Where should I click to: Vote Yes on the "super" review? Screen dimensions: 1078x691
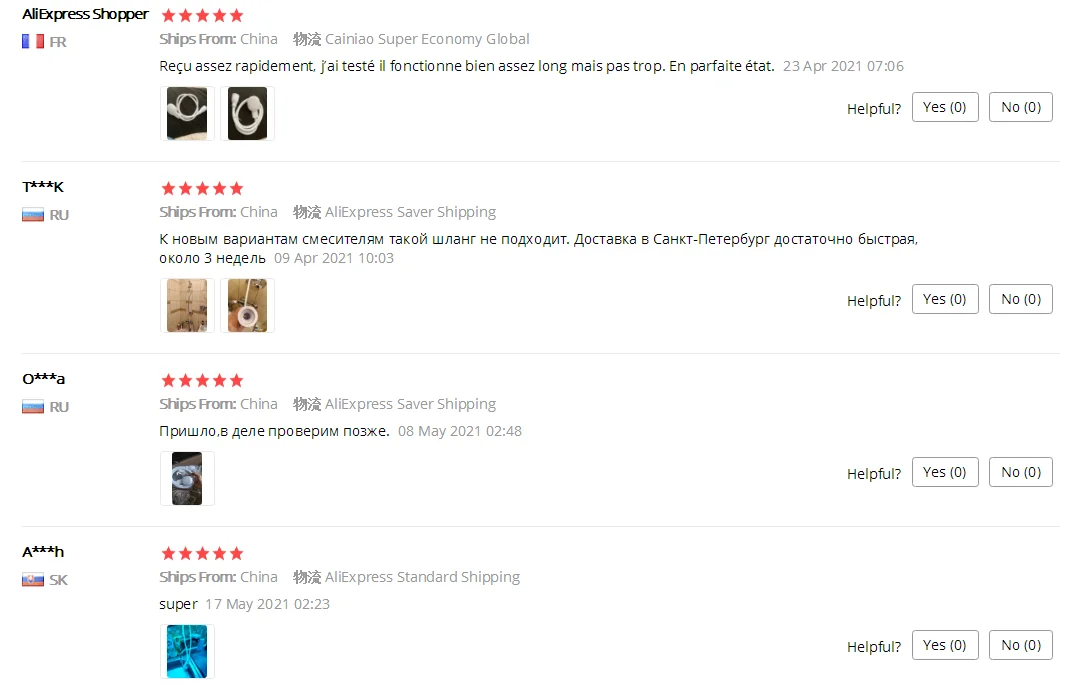point(945,646)
